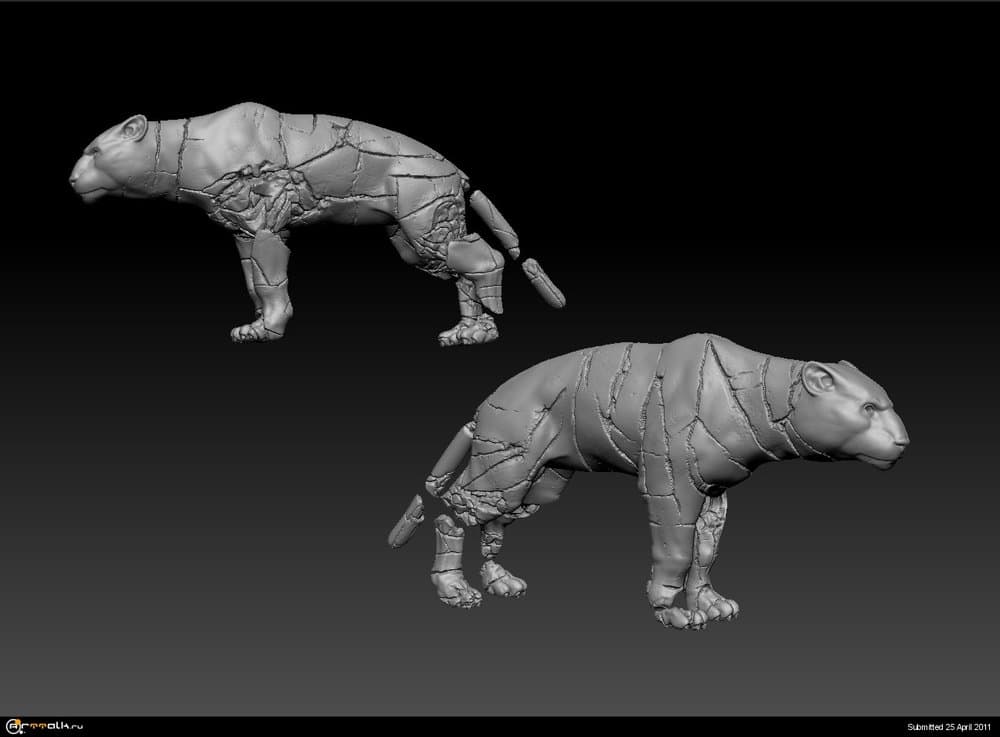Select the ear of the upper-left tiger
Viewport: 1000px width, 737px height.
(132, 128)
